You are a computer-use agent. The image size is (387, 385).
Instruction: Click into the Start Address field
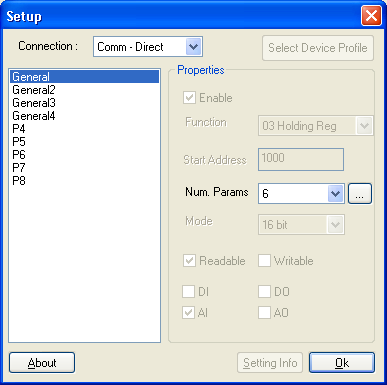(x=301, y=159)
